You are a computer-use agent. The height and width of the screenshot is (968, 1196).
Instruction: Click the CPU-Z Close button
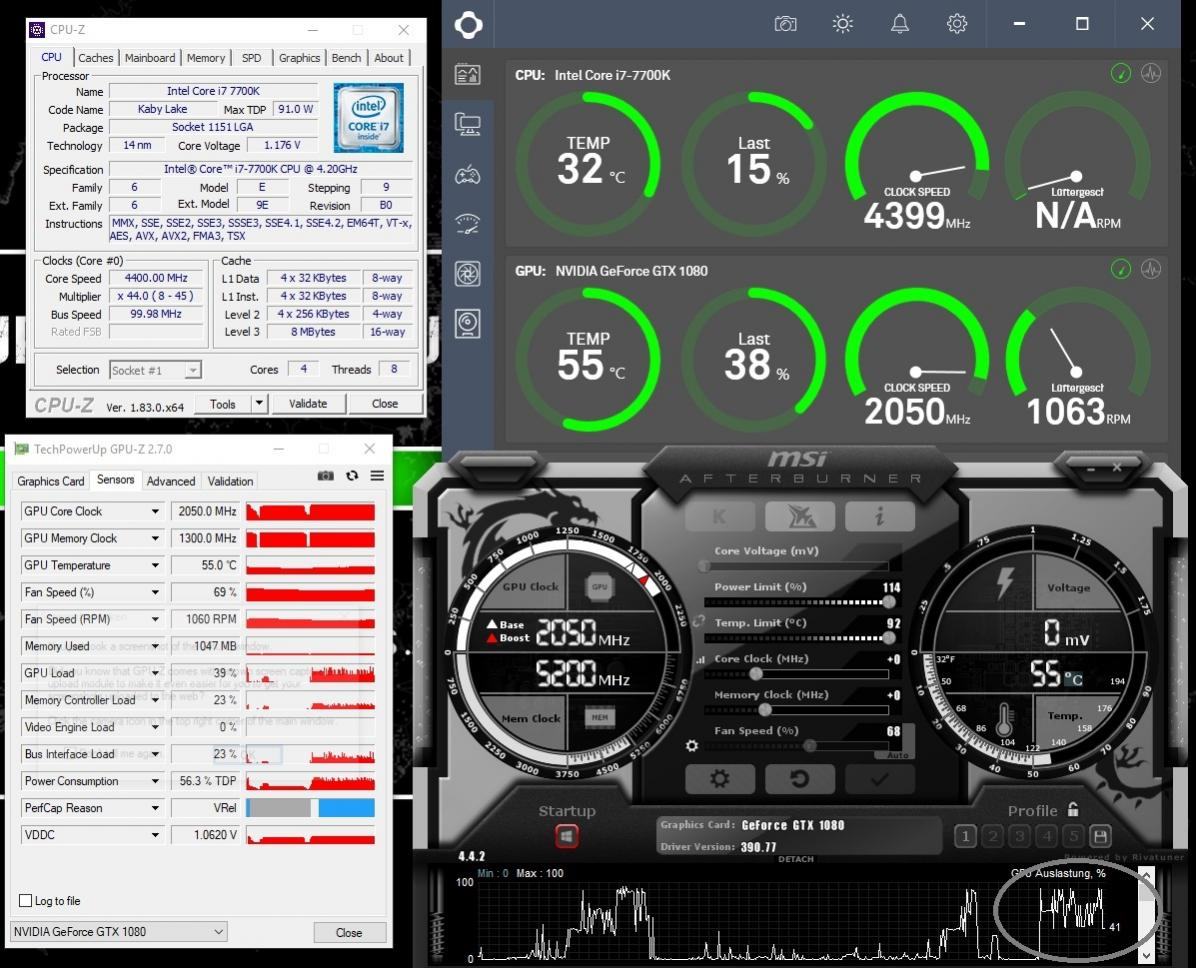tap(384, 404)
